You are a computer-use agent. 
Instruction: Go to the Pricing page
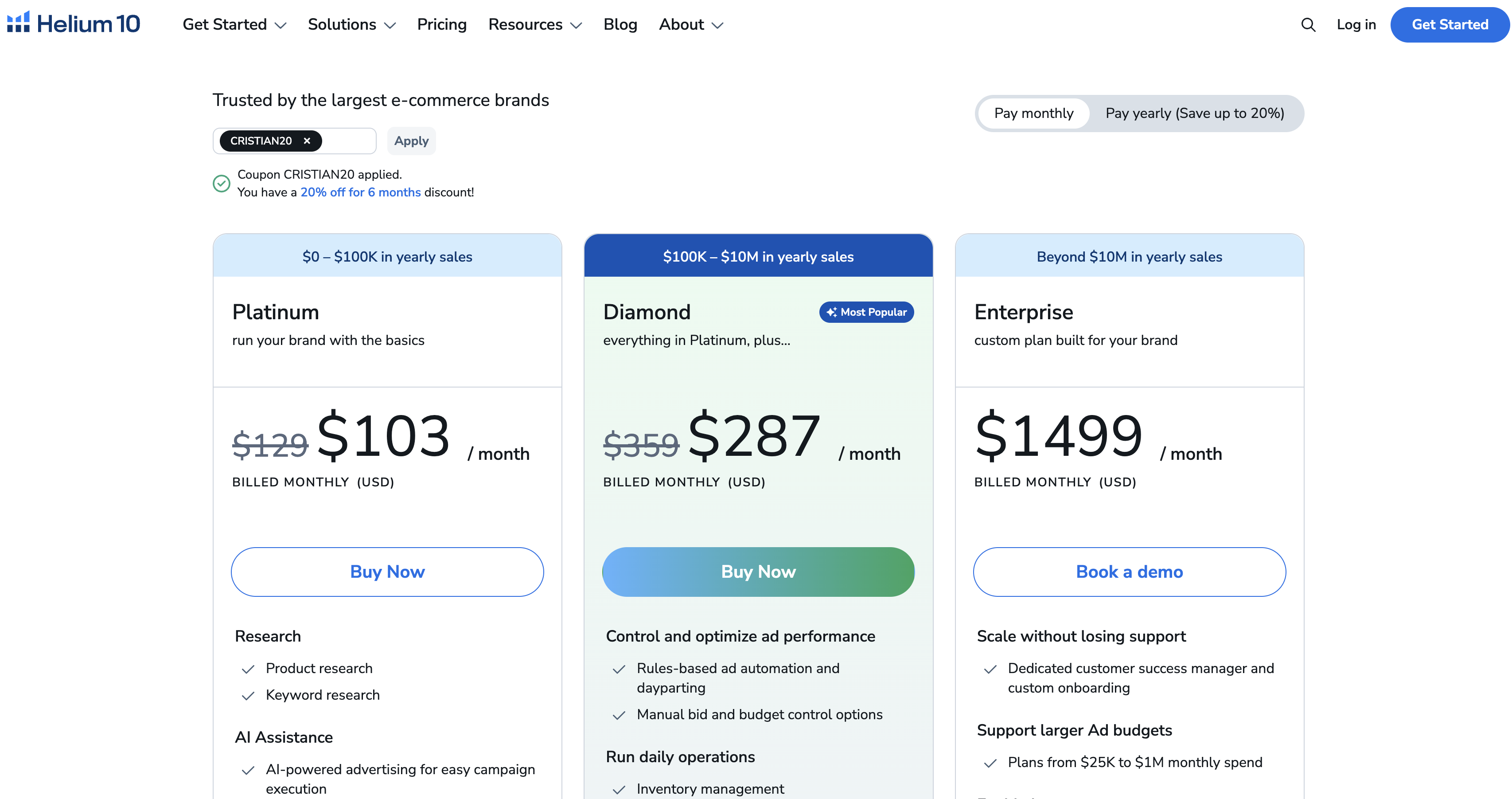click(x=442, y=25)
